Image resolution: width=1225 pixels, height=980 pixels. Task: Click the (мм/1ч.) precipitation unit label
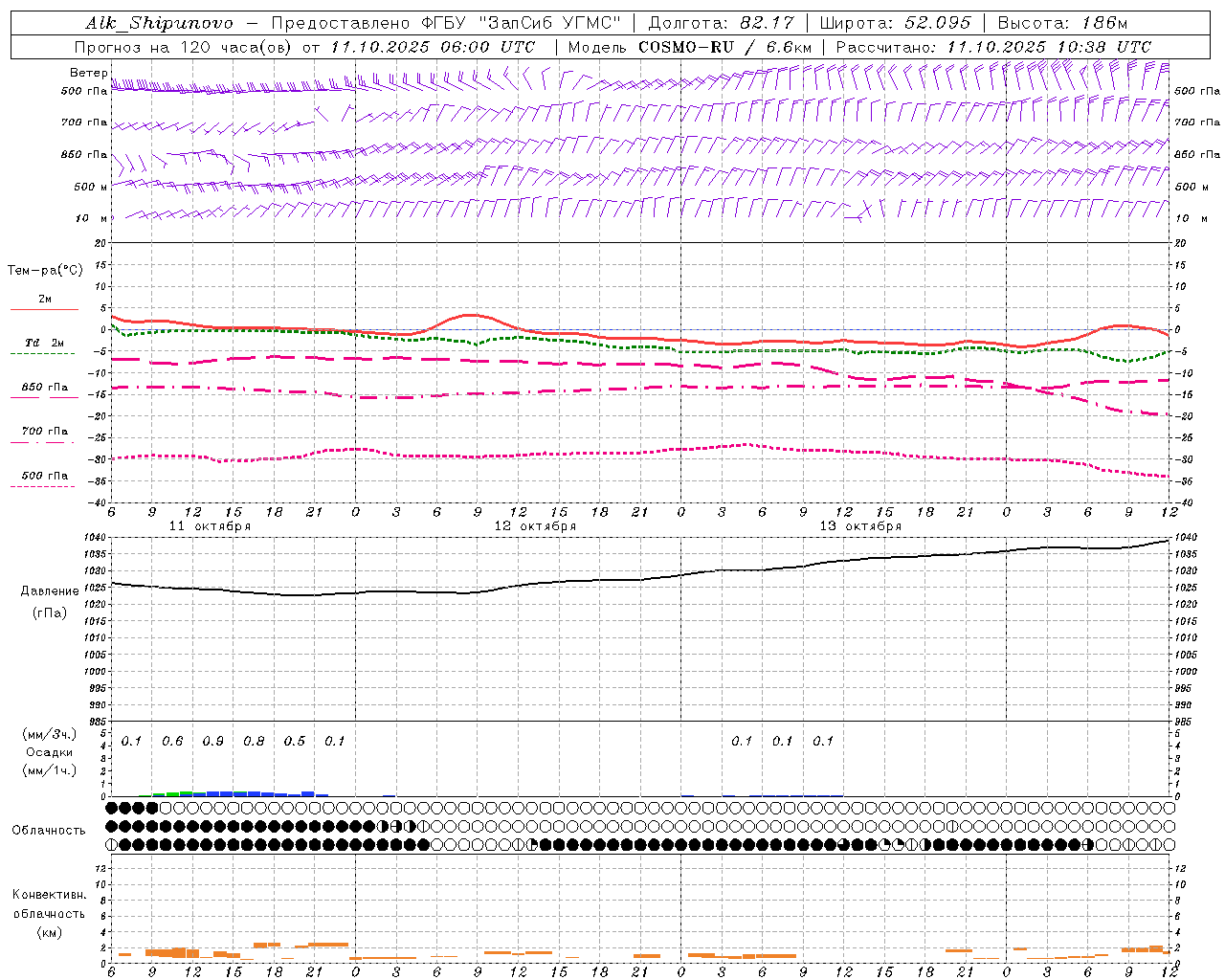point(50,770)
